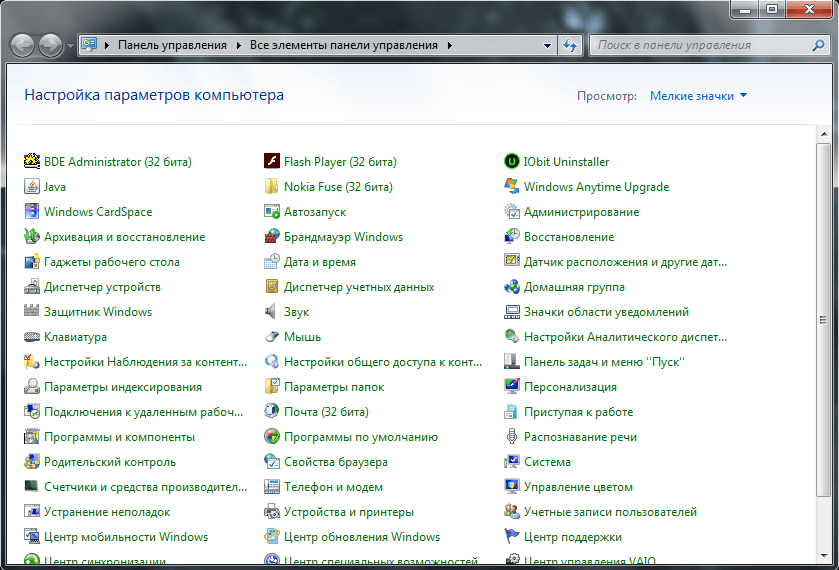
Task: Click the Java coffee cup icon
Action: click(32, 186)
